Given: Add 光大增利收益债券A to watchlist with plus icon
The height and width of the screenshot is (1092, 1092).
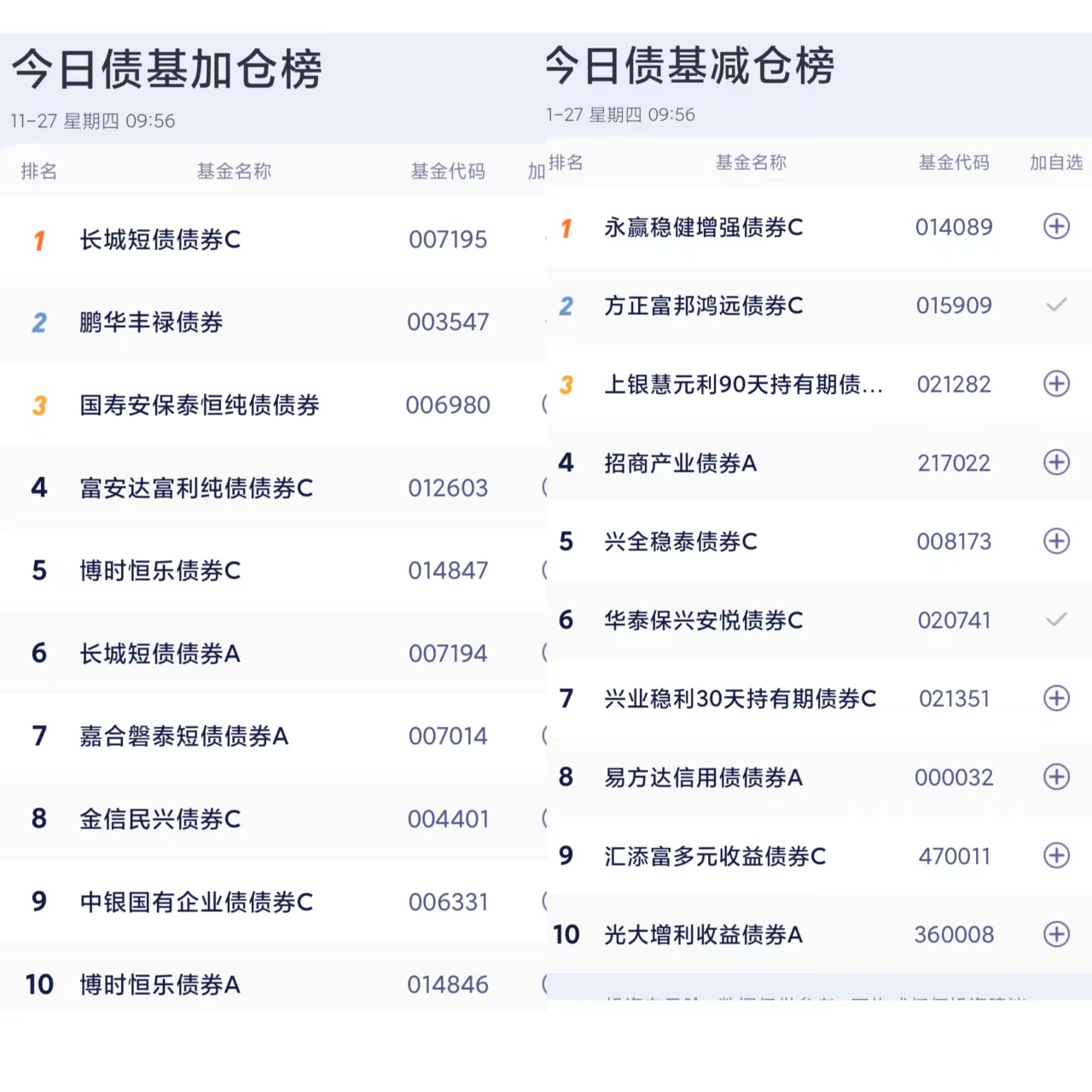Looking at the screenshot, I should [x=1056, y=934].
